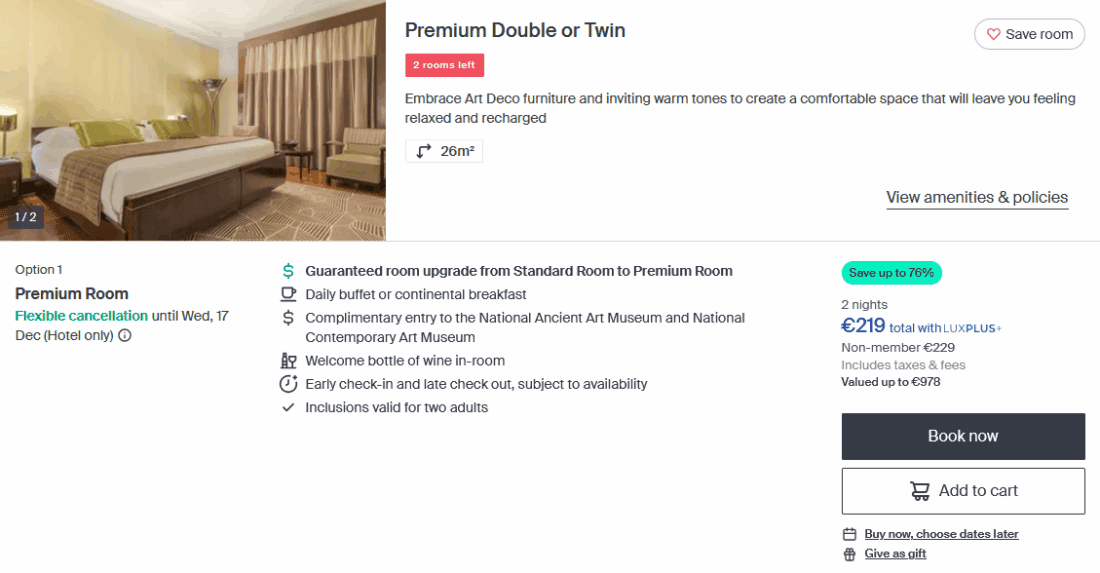Click the heart icon on Save room
The height and width of the screenshot is (573, 1100).
pos(993,34)
